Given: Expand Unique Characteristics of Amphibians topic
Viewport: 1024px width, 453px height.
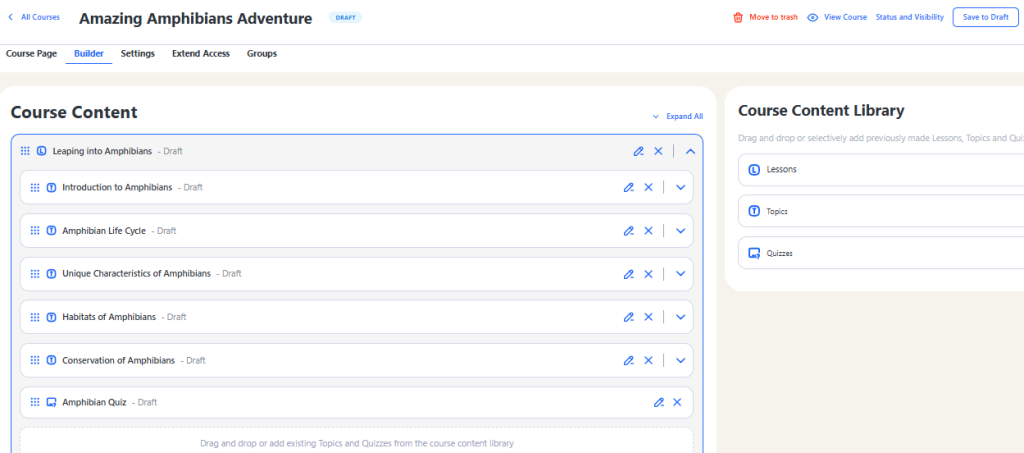Looking at the screenshot, I should coord(680,274).
